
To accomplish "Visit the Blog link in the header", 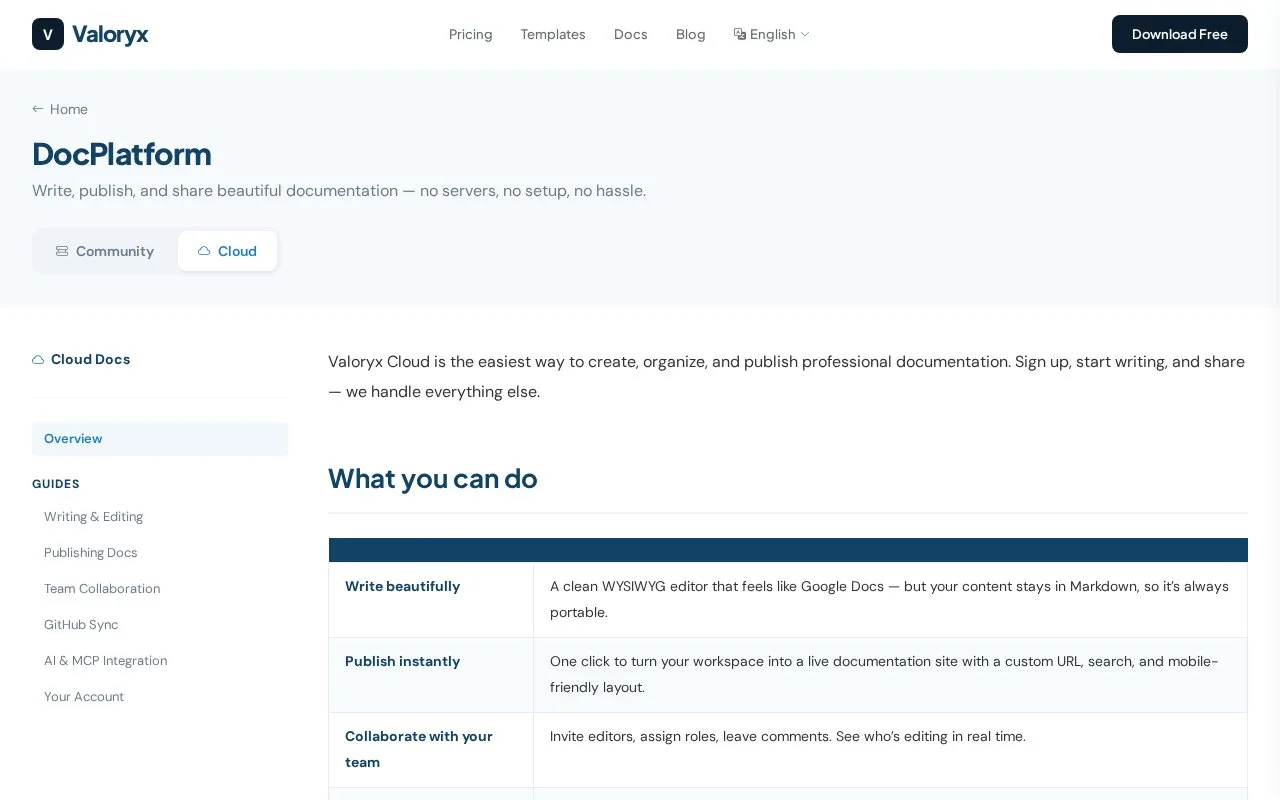I will point(691,34).
